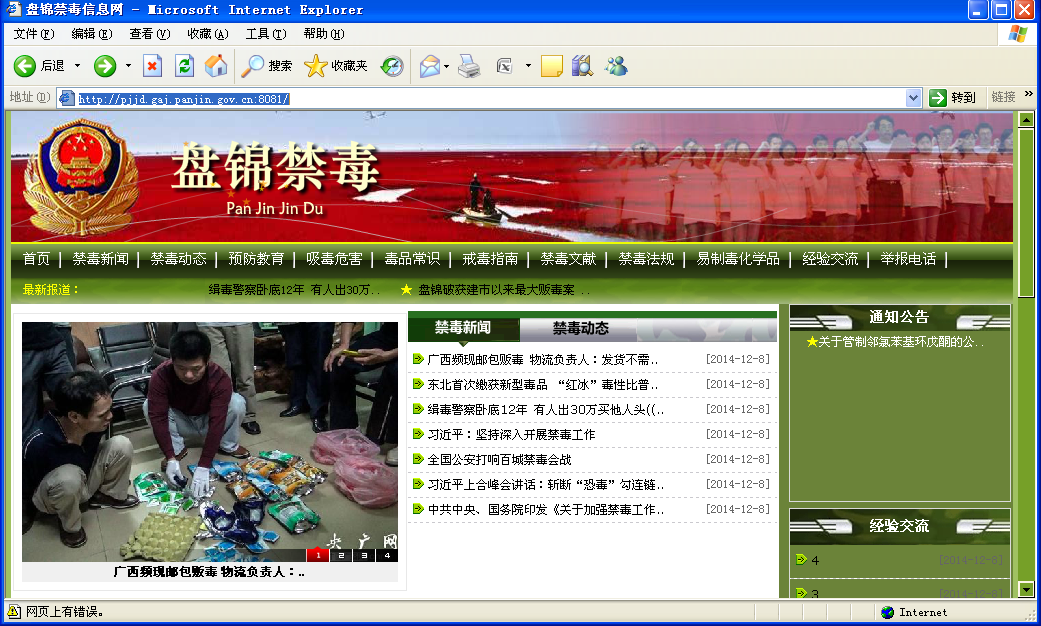Image resolution: width=1041 pixels, height=626 pixels.
Task: Select slideshow slide number 3
Action: (364, 555)
